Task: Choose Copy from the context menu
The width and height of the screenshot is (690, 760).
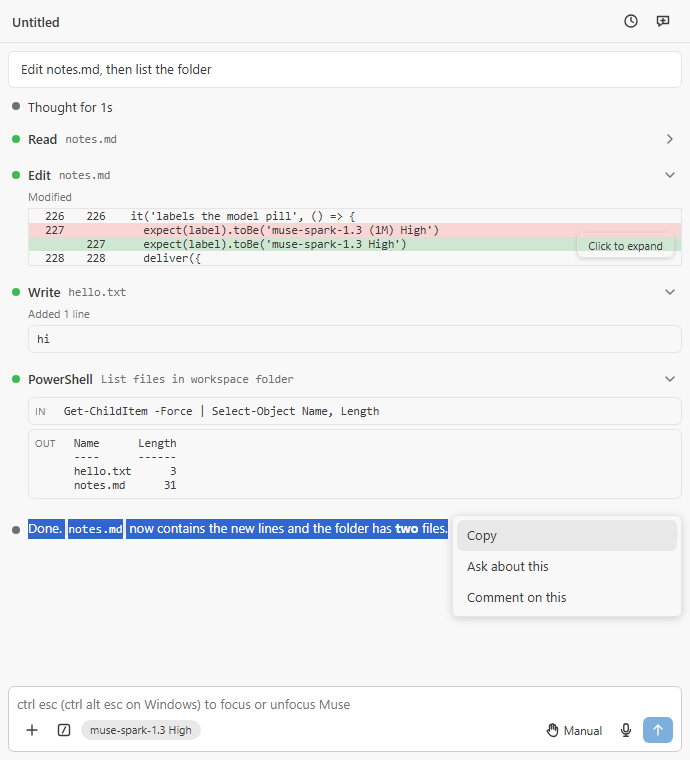Action: 566,536
